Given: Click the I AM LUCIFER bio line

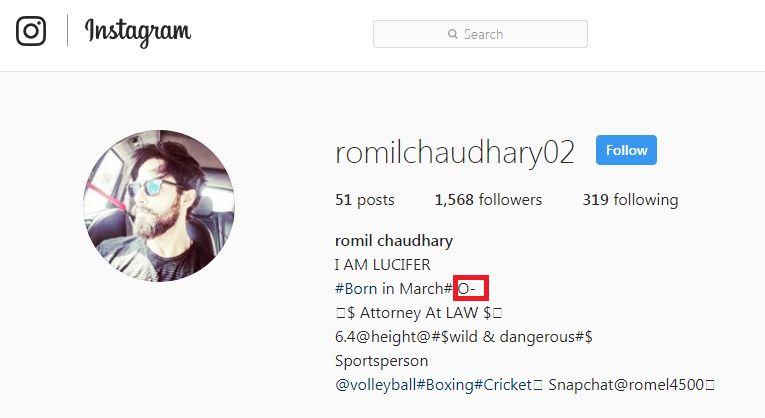Looking at the screenshot, I should click(383, 265).
